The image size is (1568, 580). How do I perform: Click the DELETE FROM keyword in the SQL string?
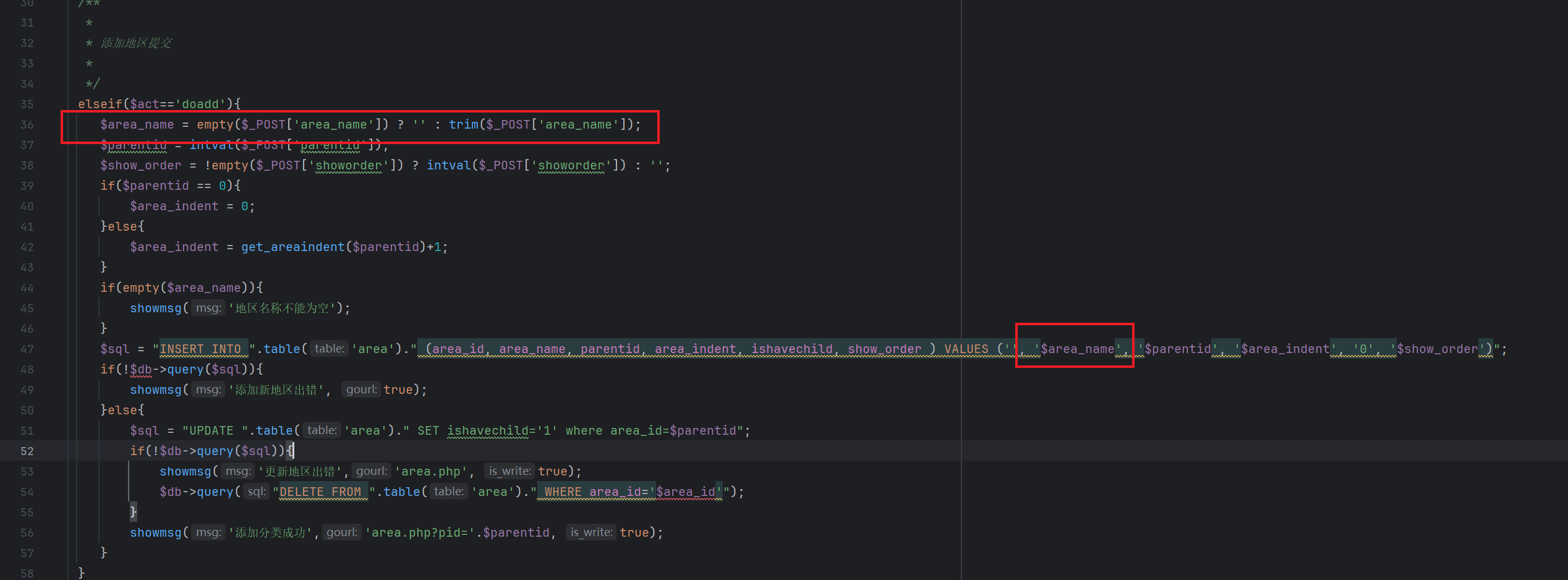click(x=320, y=492)
